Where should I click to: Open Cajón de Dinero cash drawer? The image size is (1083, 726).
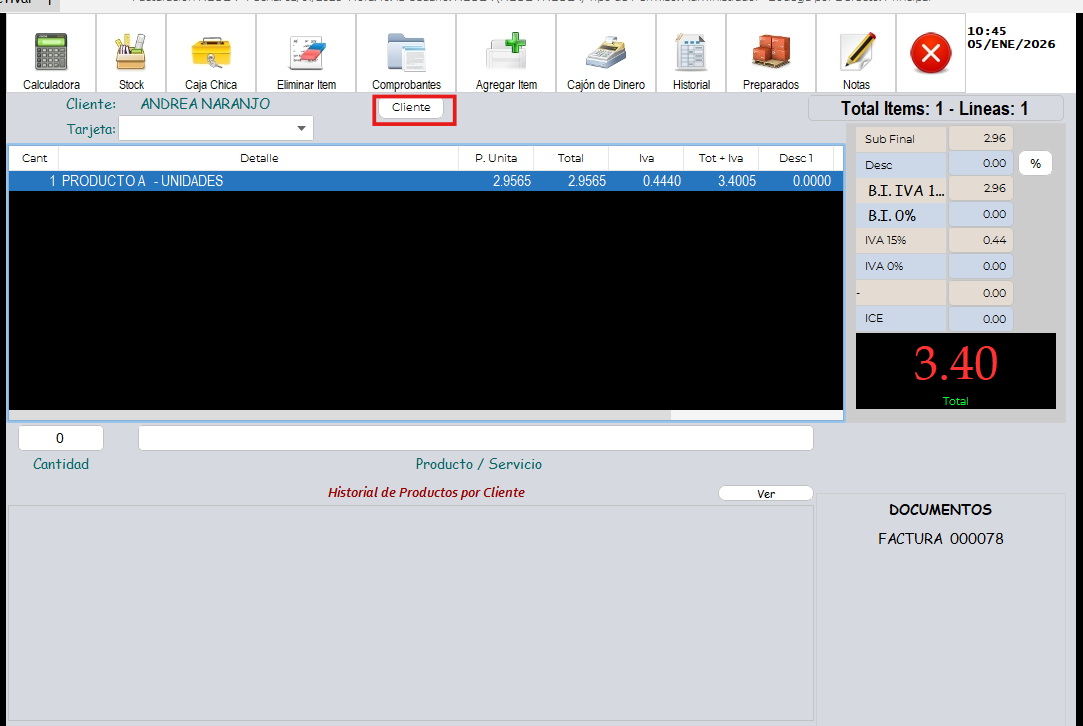click(606, 55)
